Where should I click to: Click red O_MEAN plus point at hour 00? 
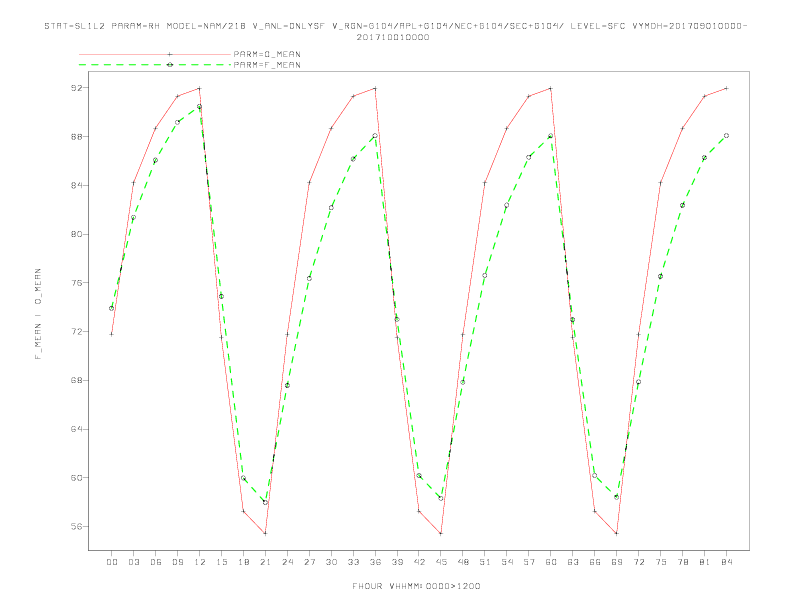point(112,334)
